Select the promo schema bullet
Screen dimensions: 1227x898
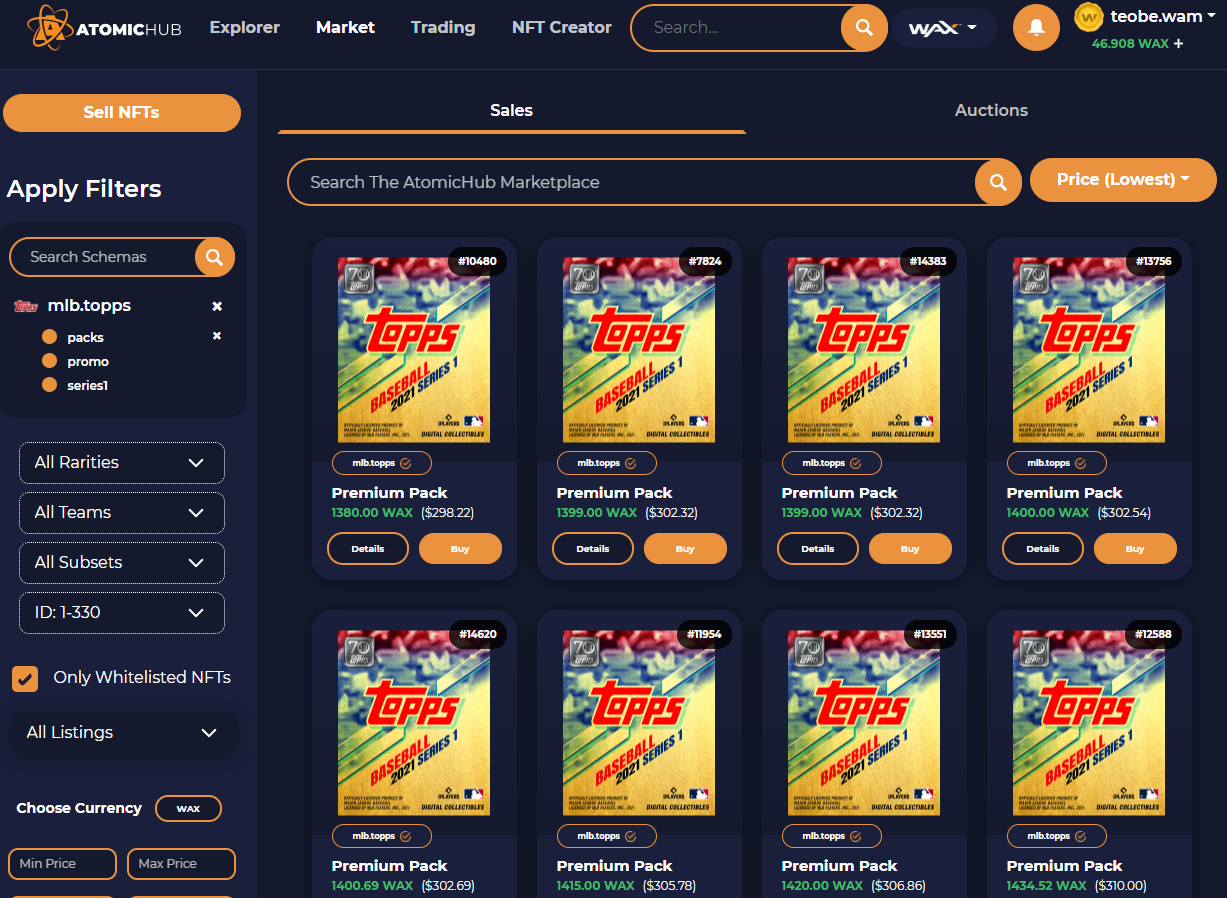coord(49,361)
